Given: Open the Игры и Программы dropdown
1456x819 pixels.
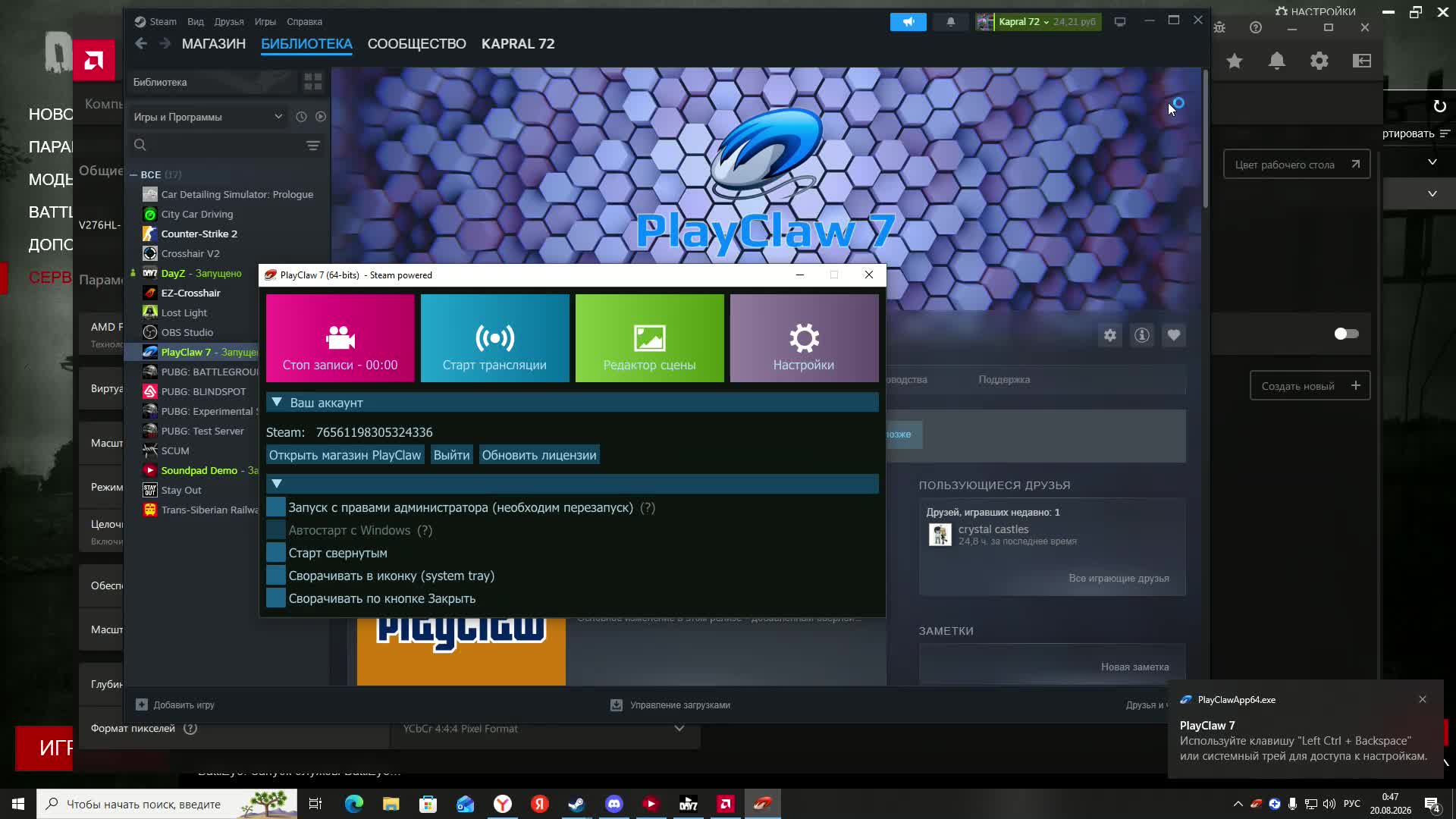Looking at the screenshot, I should [x=209, y=117].
